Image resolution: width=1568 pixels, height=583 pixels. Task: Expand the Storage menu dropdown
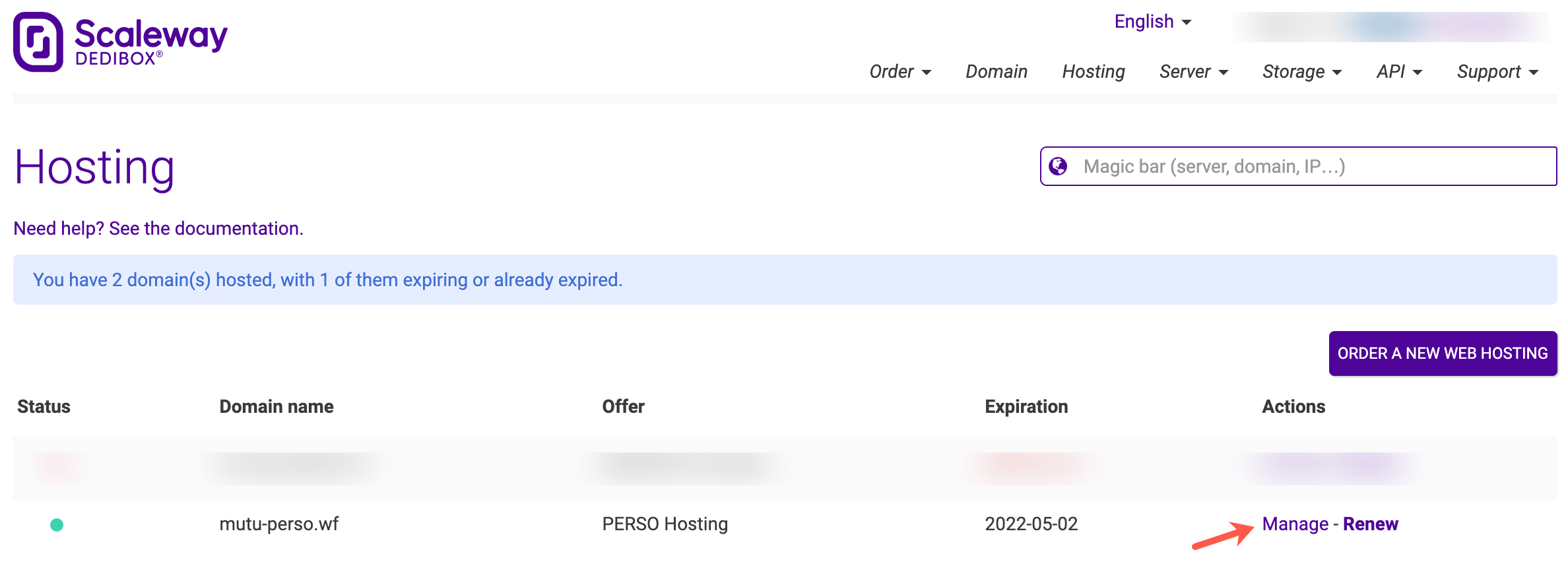click(x=1302, y=71)
